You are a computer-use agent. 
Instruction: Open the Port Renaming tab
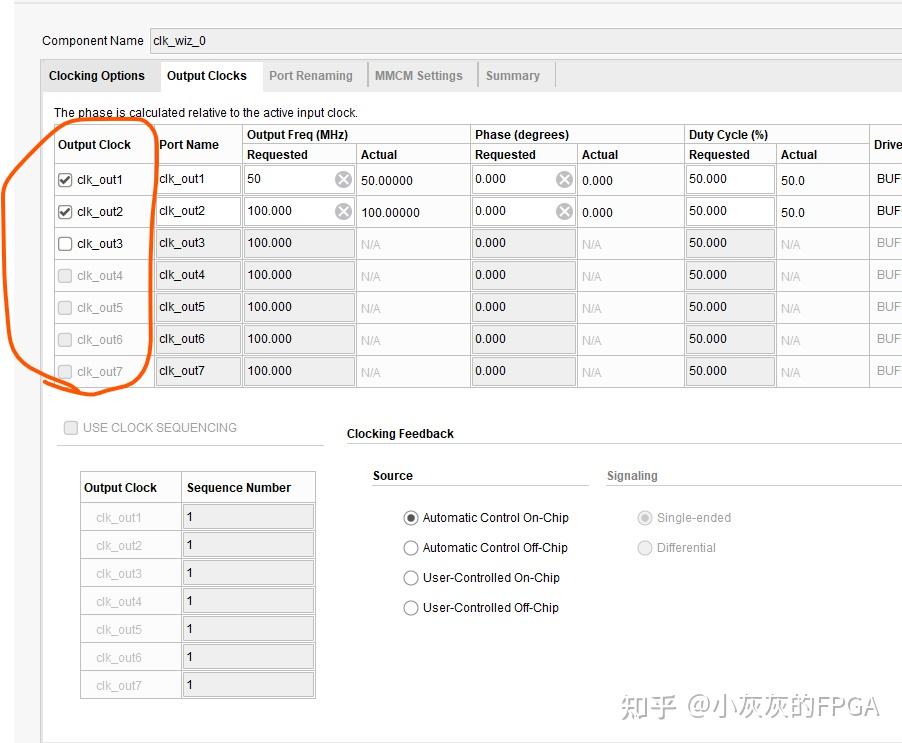click(x=313, y=75)
